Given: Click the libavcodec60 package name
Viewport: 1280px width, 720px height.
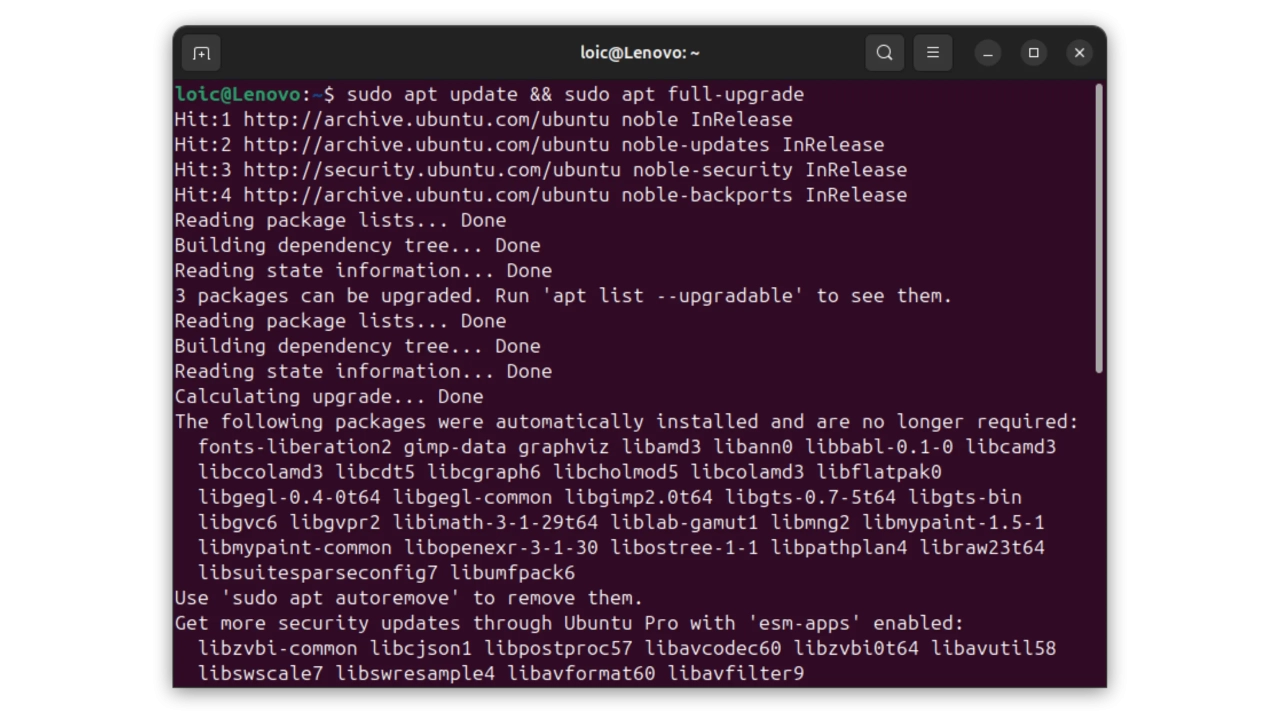Looking at the screenshot, I should (x=713, y=648).
